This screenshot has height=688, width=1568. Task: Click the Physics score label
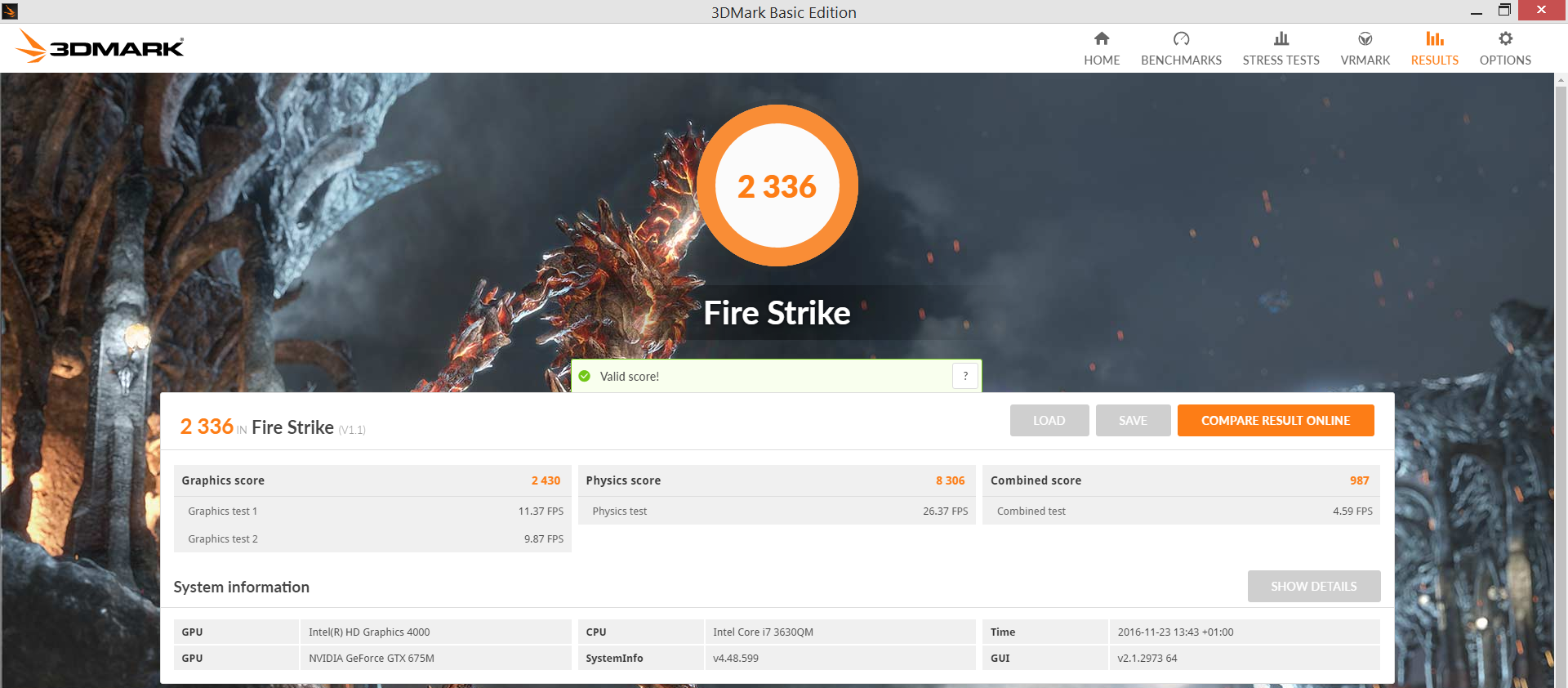click(x=623, y=480)
